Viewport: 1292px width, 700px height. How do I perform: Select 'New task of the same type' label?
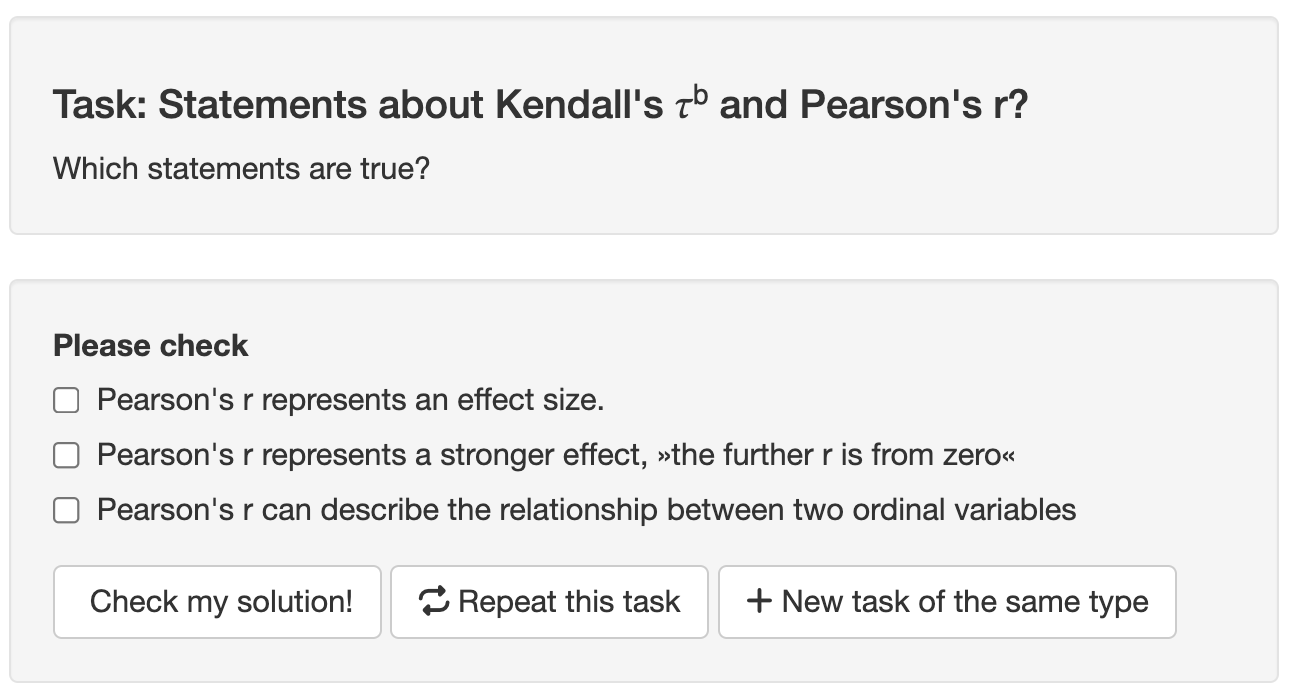(x=964, y=602)
